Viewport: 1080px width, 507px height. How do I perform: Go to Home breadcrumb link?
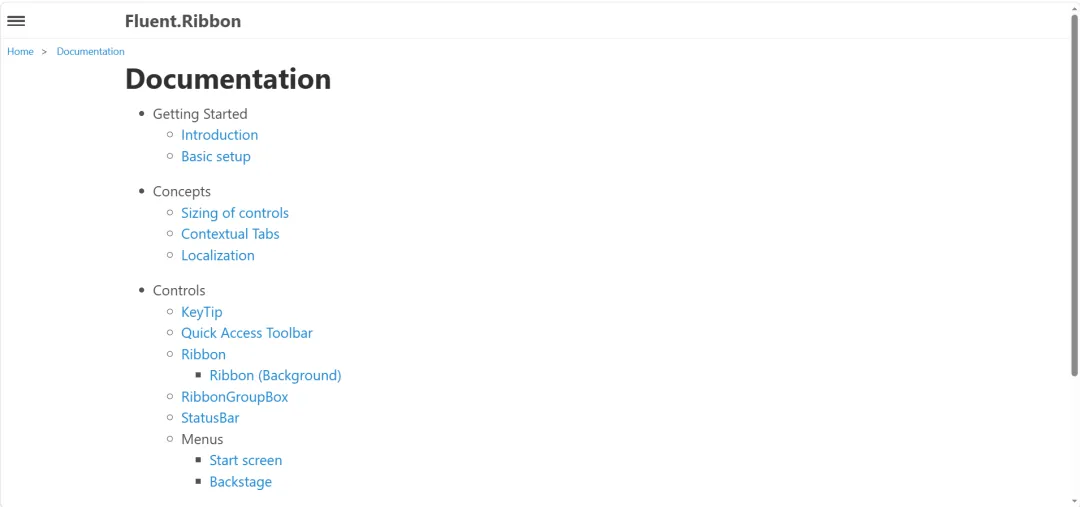coord(20,52)
